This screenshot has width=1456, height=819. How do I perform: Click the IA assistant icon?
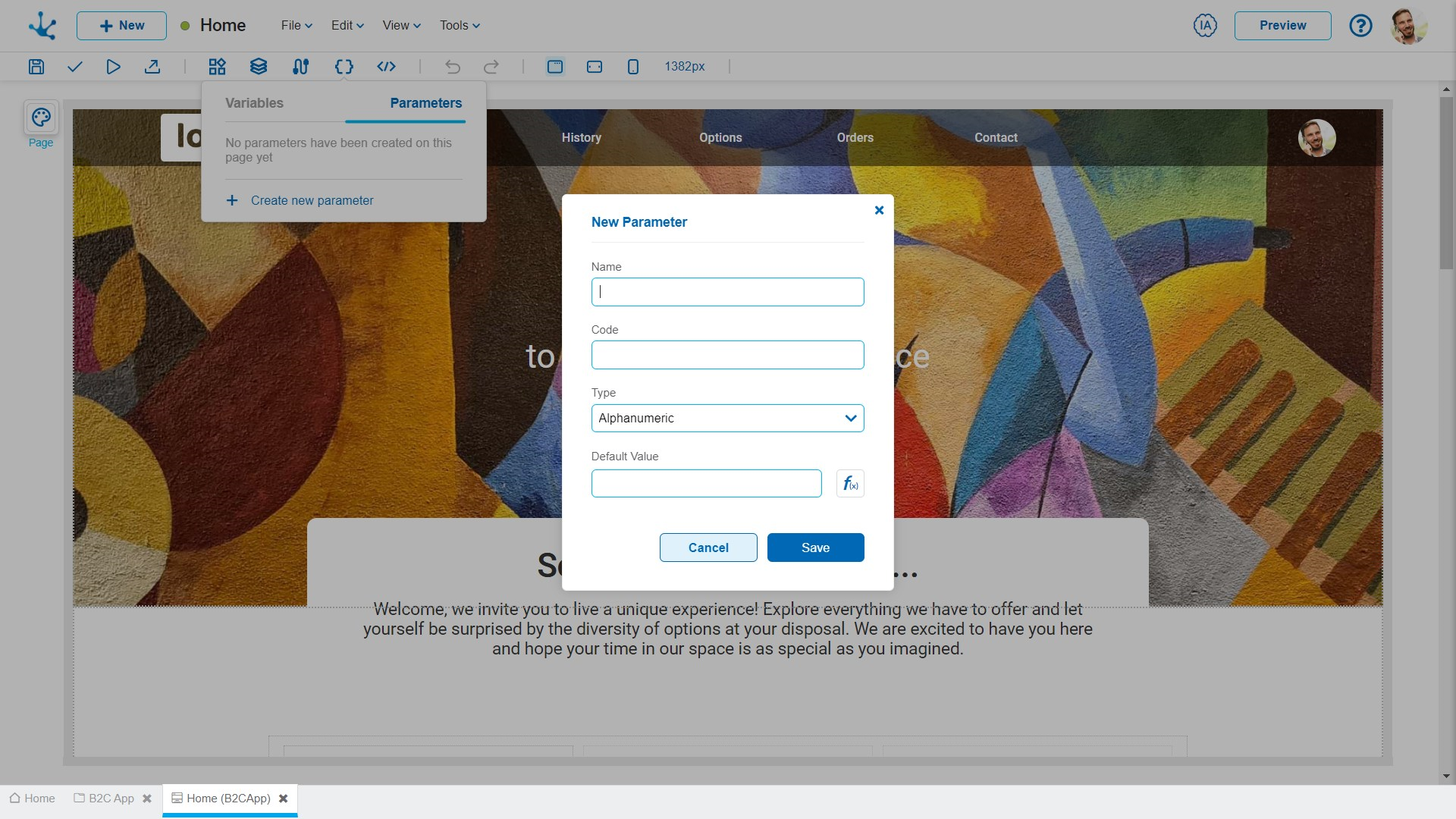click(x=1205, y=25)
